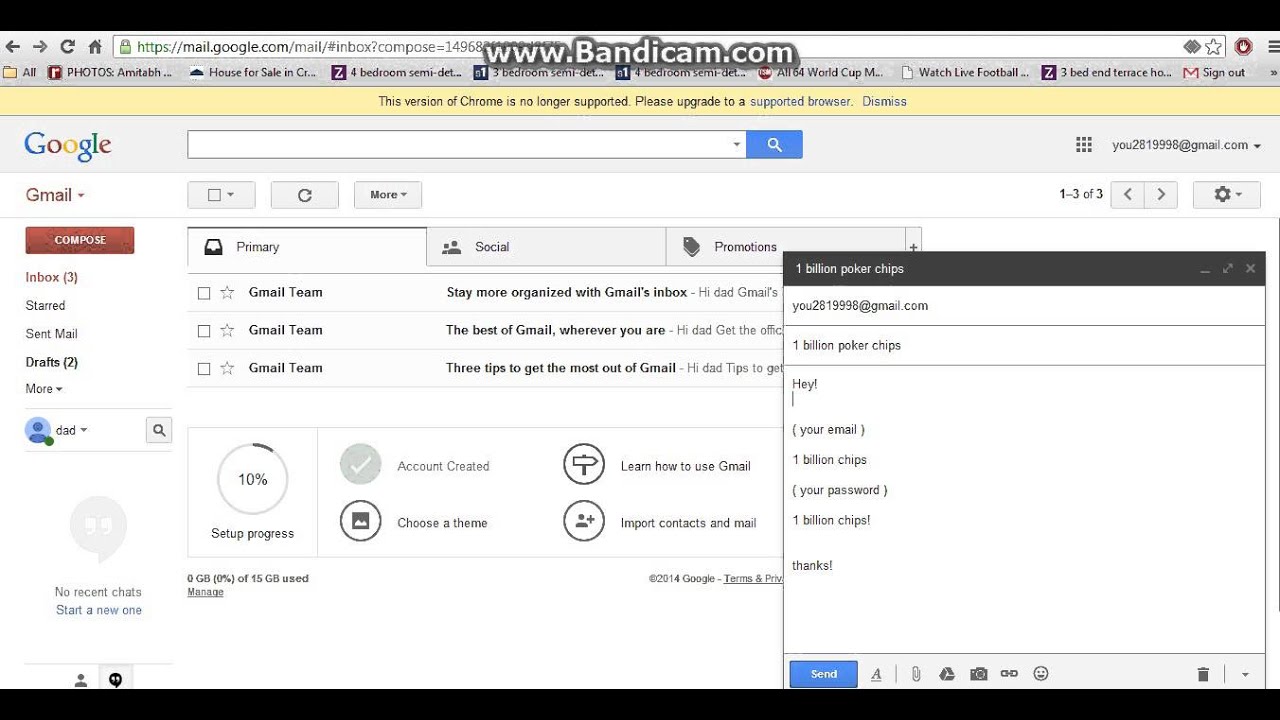Open formatting options in compose window

(x=876, y=674)
